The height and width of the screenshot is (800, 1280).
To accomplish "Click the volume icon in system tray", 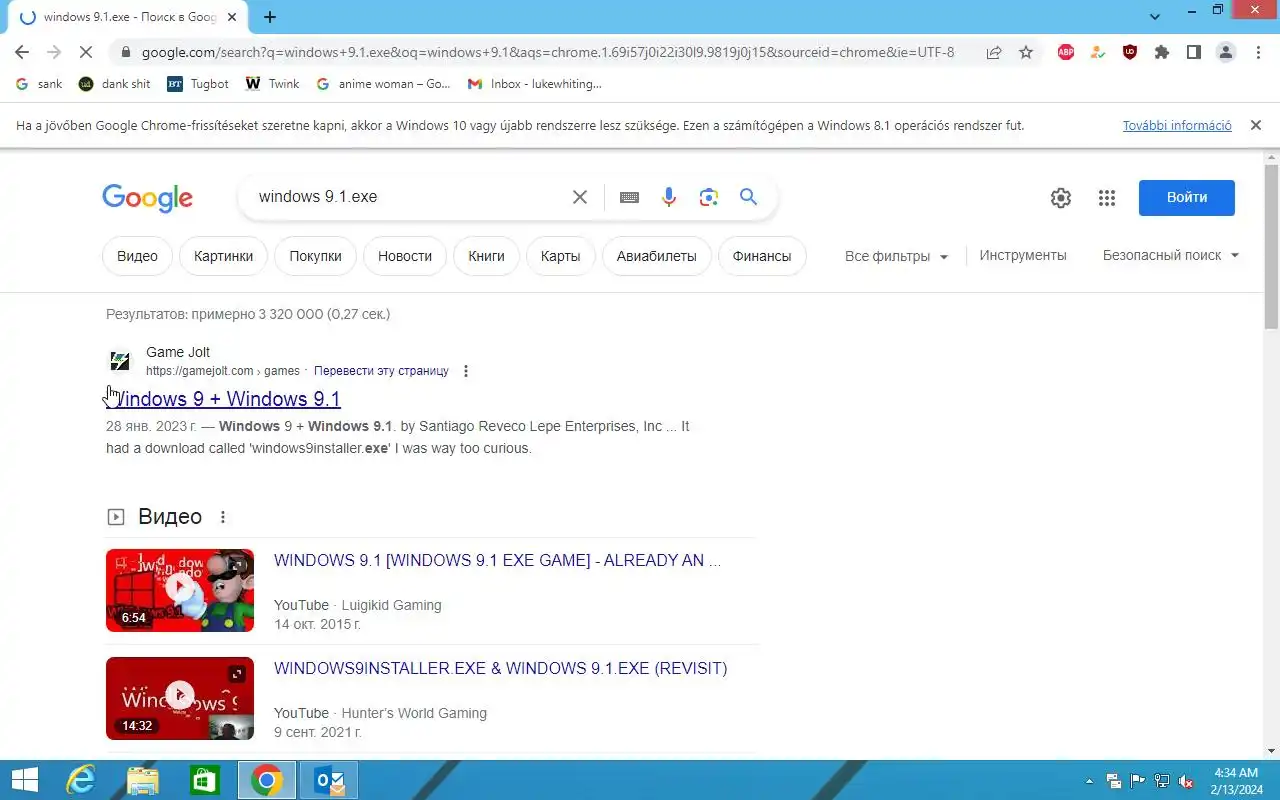I will point(1186,781).
